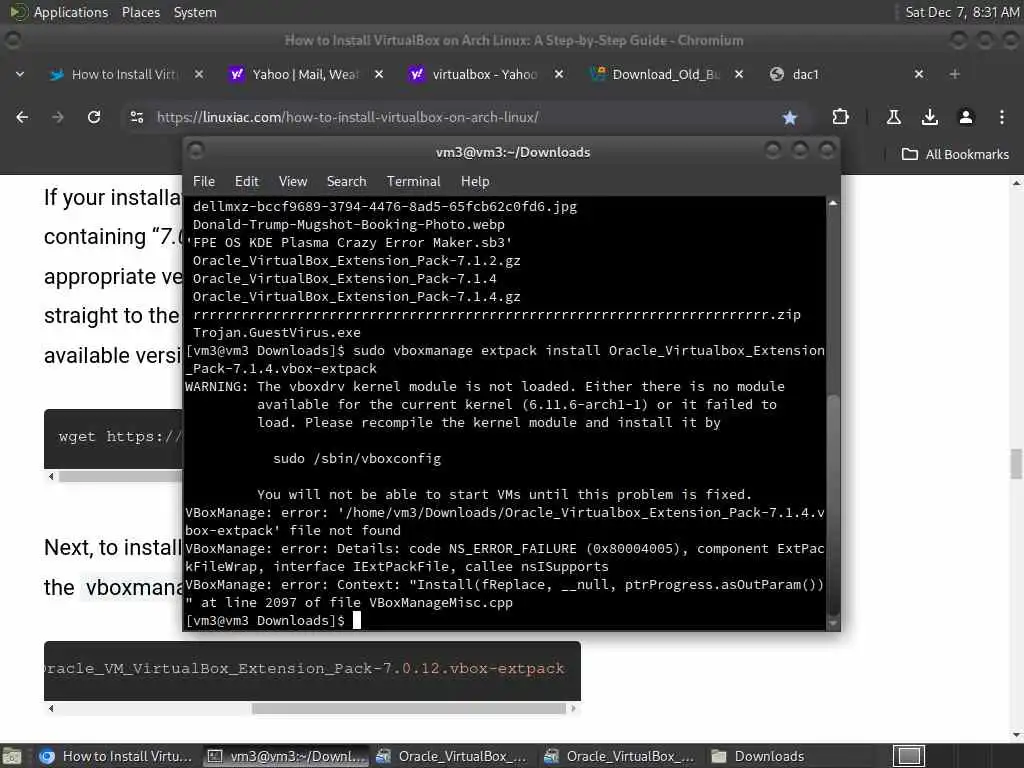Open the terminal File menu
Image resolution: width=1024 pixels, height=768 pixels.
204,182
